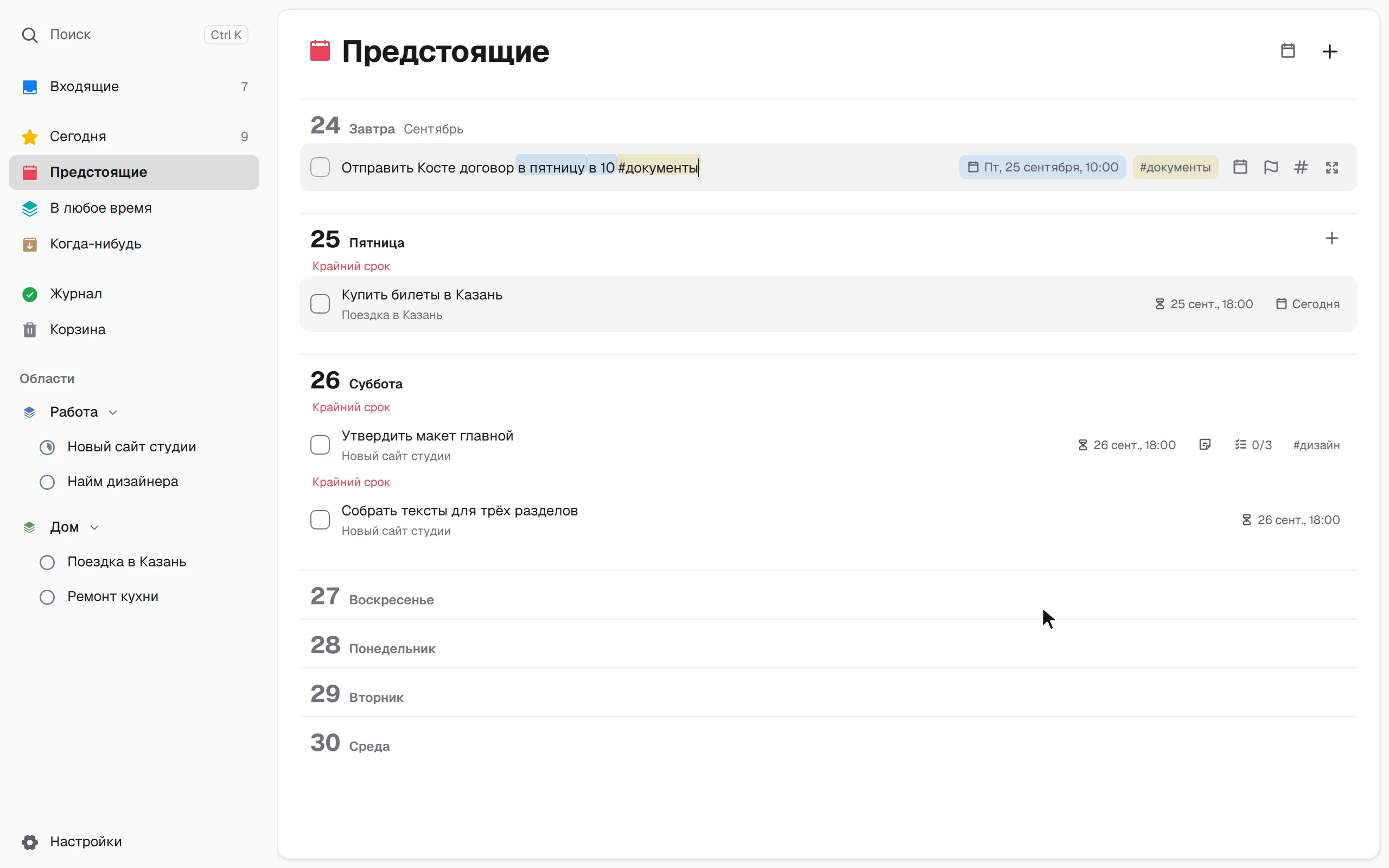Click the #документы tag chip

(x=1175, y=167)
